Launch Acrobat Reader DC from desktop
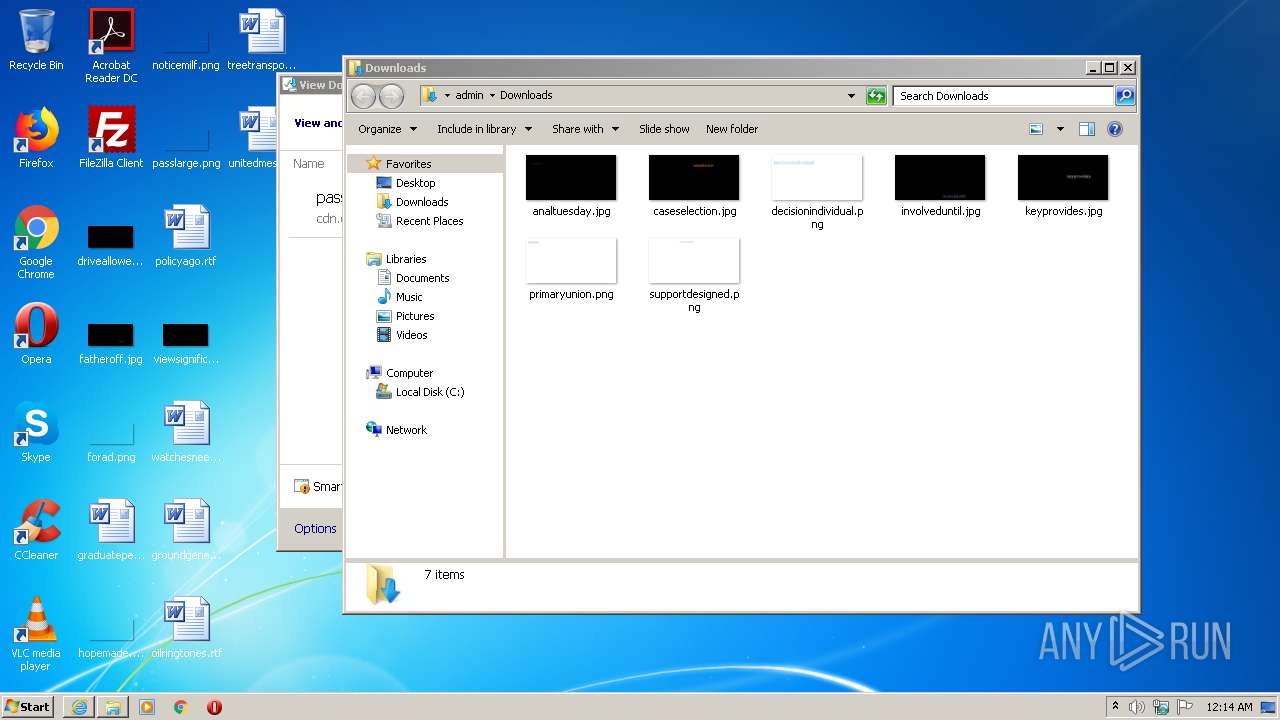Screen dimensions: 1280x720 tap(111, 46)
